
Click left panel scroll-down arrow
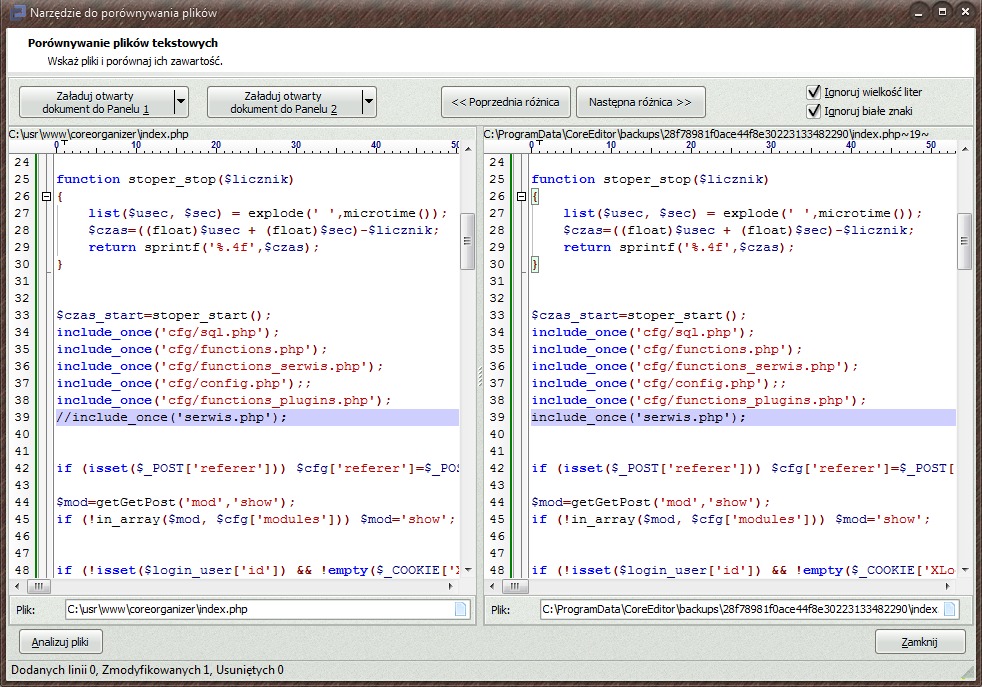coord(468,570)
